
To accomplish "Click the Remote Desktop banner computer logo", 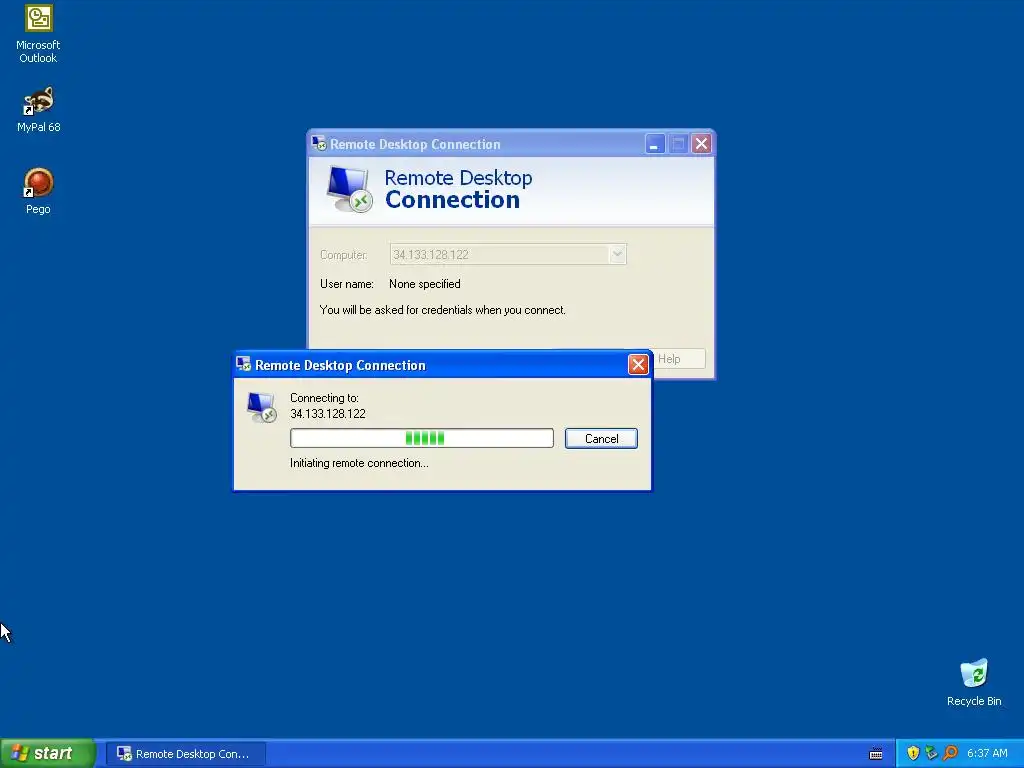I will 349,189.
